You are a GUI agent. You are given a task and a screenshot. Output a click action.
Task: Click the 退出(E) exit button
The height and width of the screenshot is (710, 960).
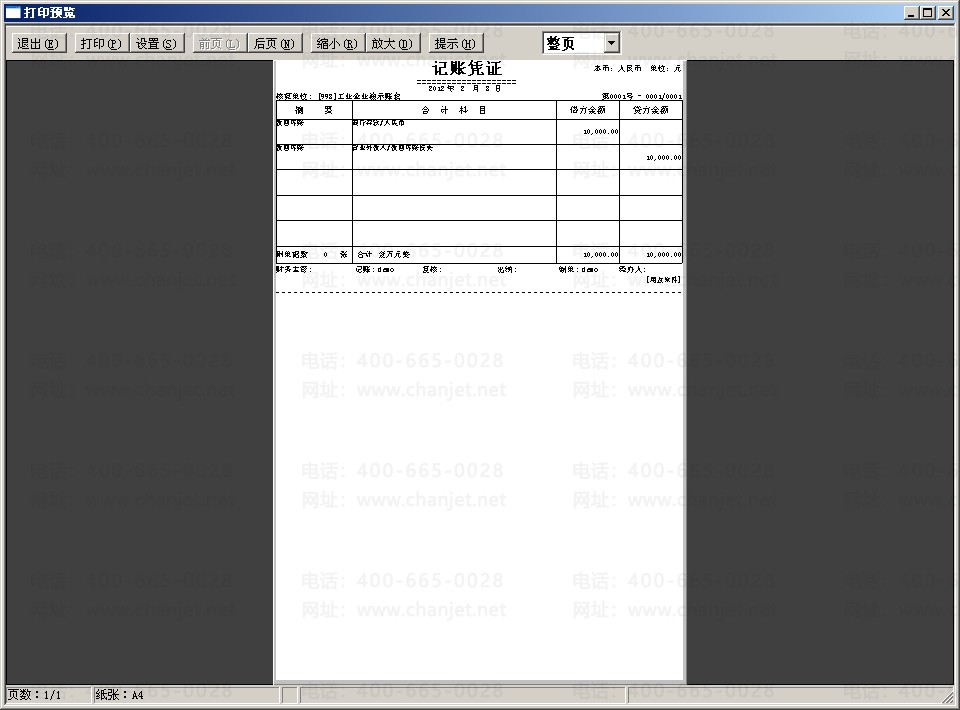(x=38, y=43)
